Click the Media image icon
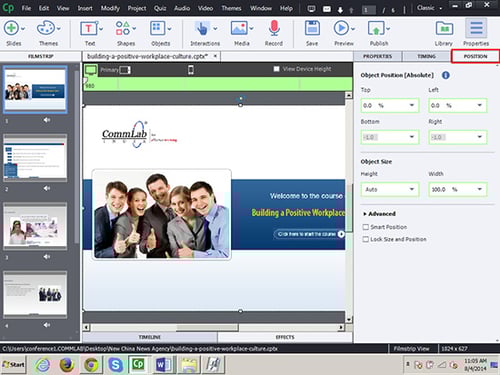Screen dimensions: 500x375 (239, 28)
